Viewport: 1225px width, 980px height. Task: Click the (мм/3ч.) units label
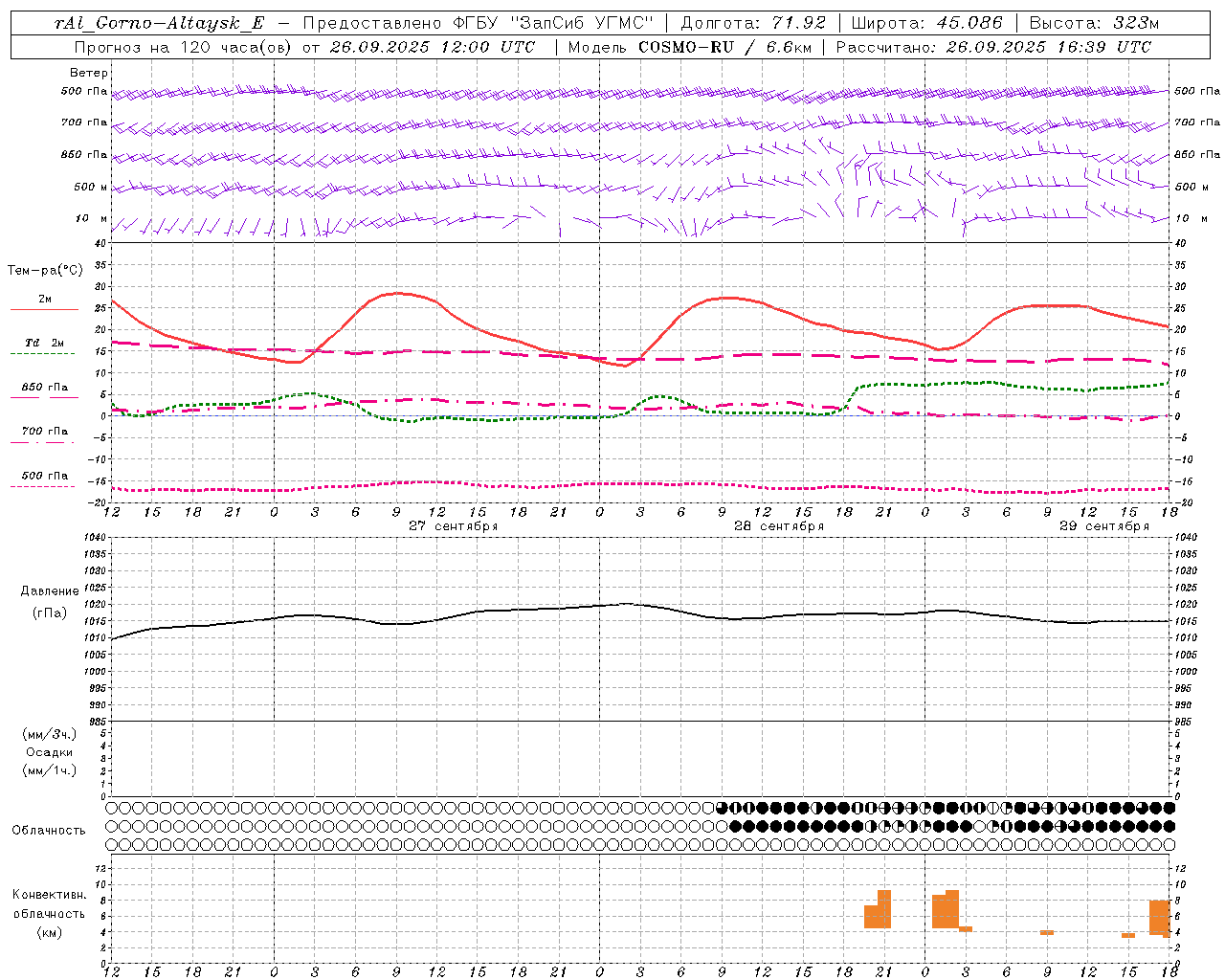(50, 734)
